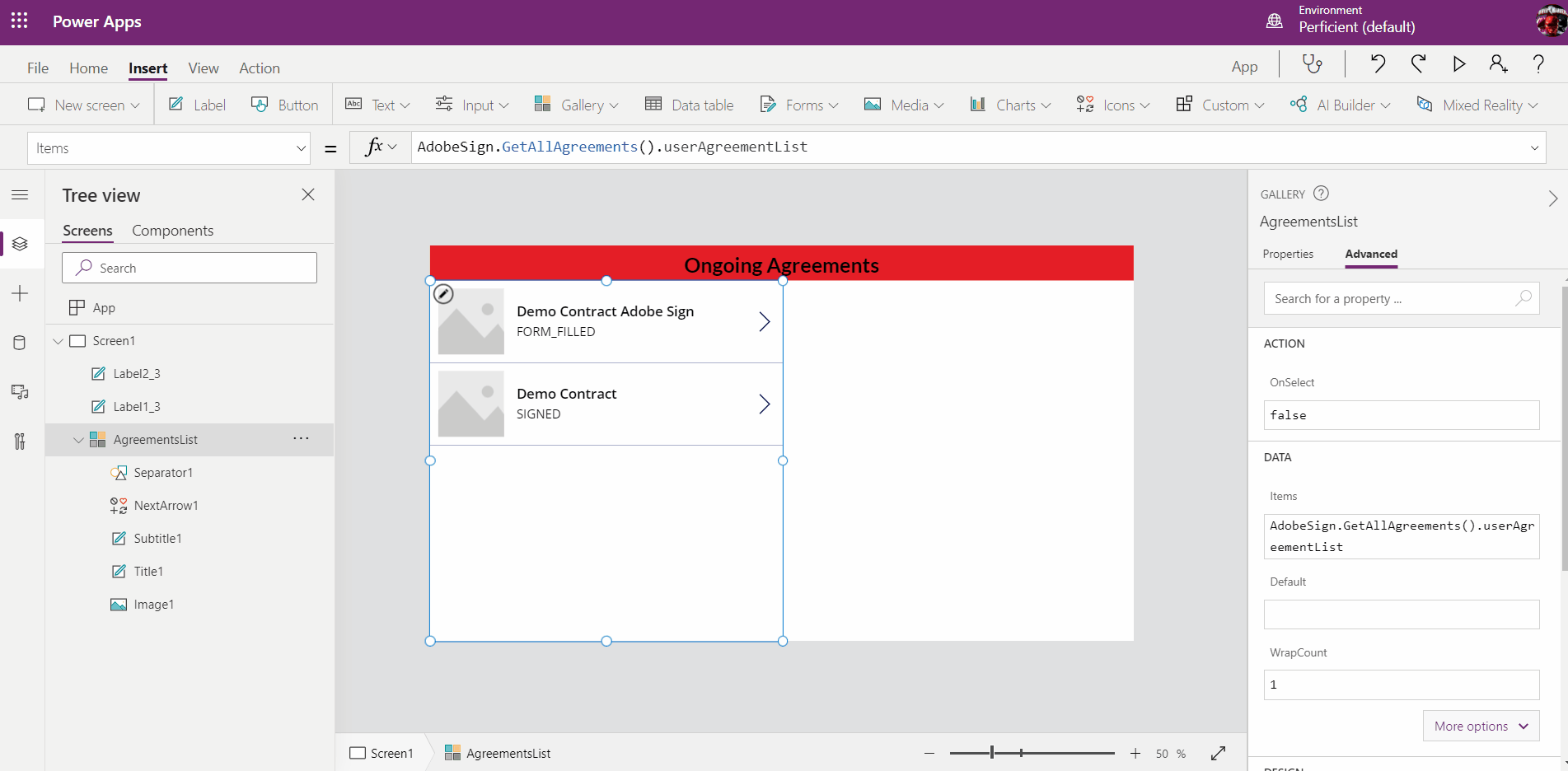The width and height of the screenshot is (1568, 771).
Task: Open the Forms dropdown
Action: tap(799, 105)
